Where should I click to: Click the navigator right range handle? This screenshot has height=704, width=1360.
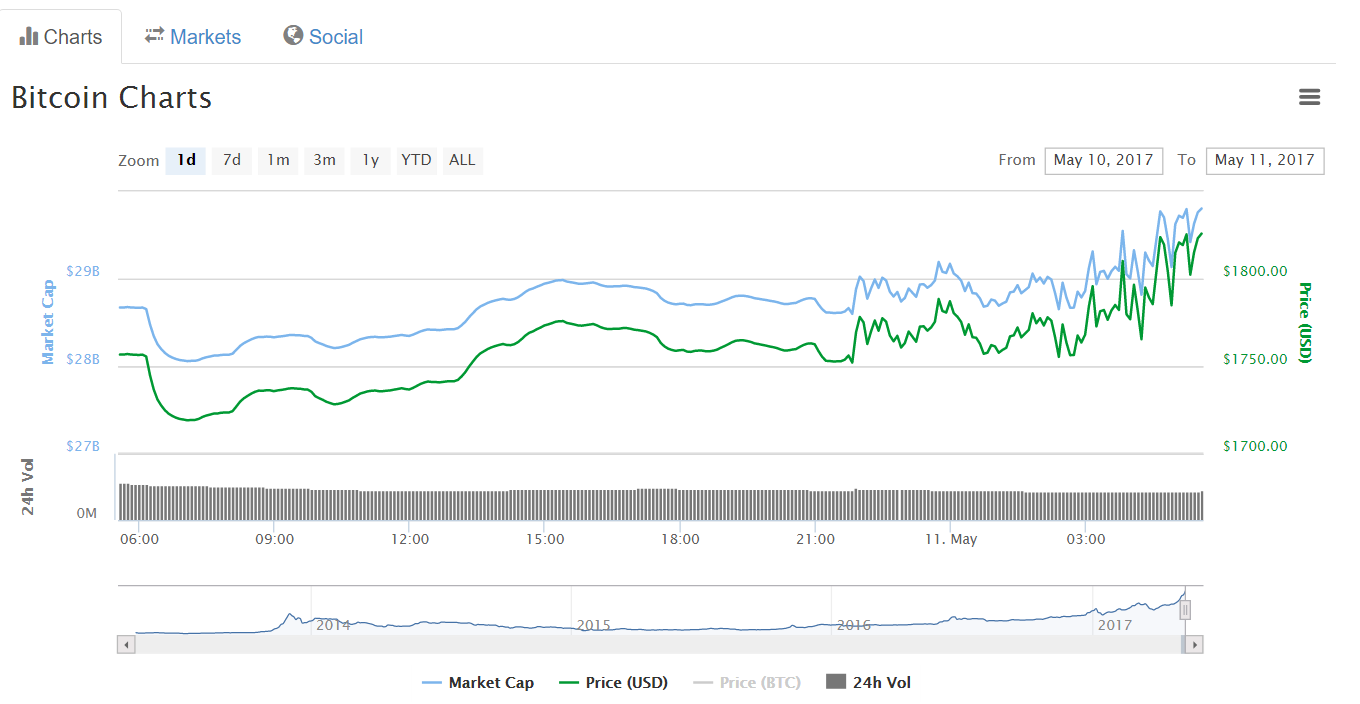1185,610
